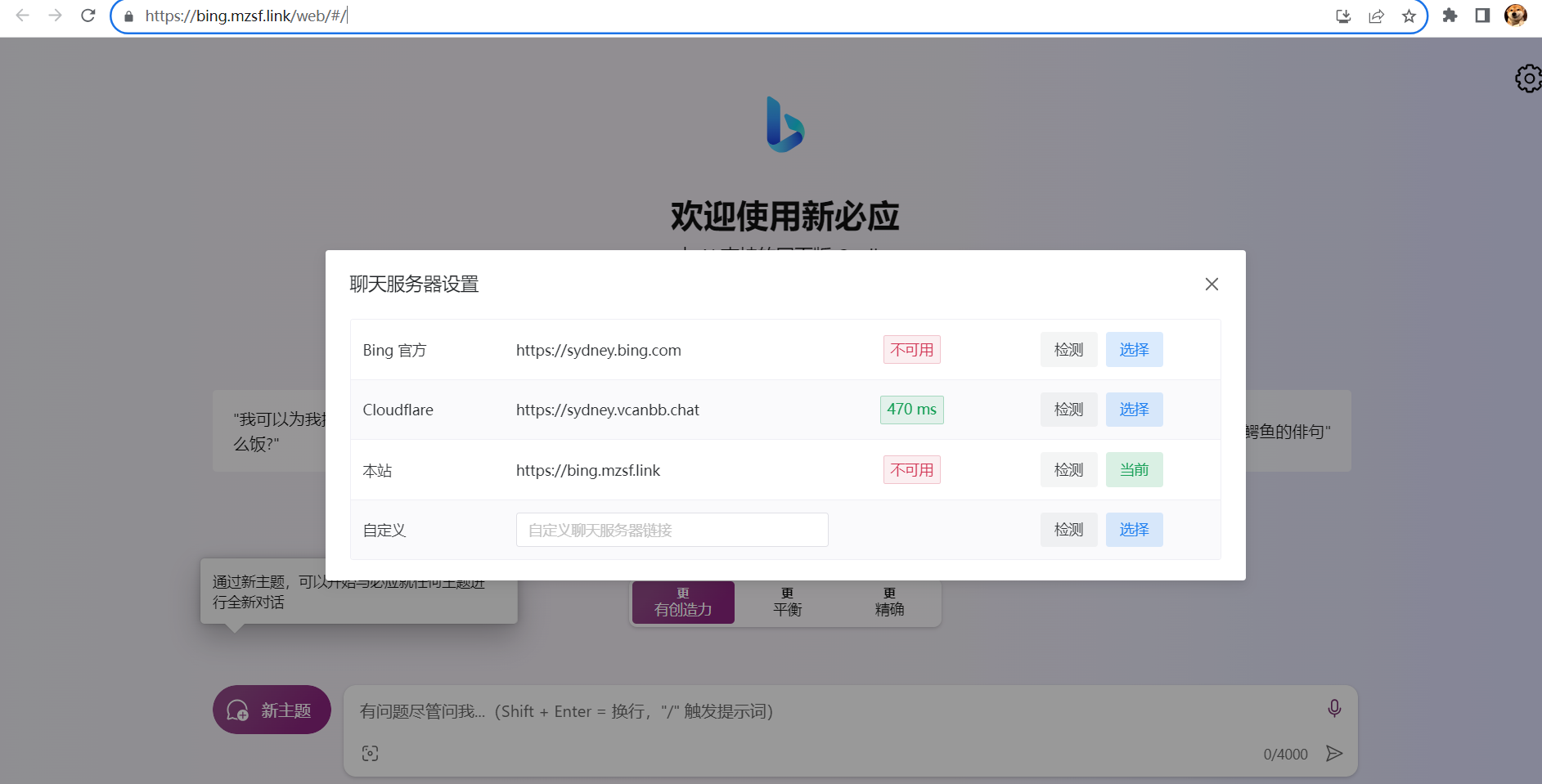The height and width of the screenshot is (784, 1542).
Task: Click the 0/4000 character counter
Action: pos(1285,754)
